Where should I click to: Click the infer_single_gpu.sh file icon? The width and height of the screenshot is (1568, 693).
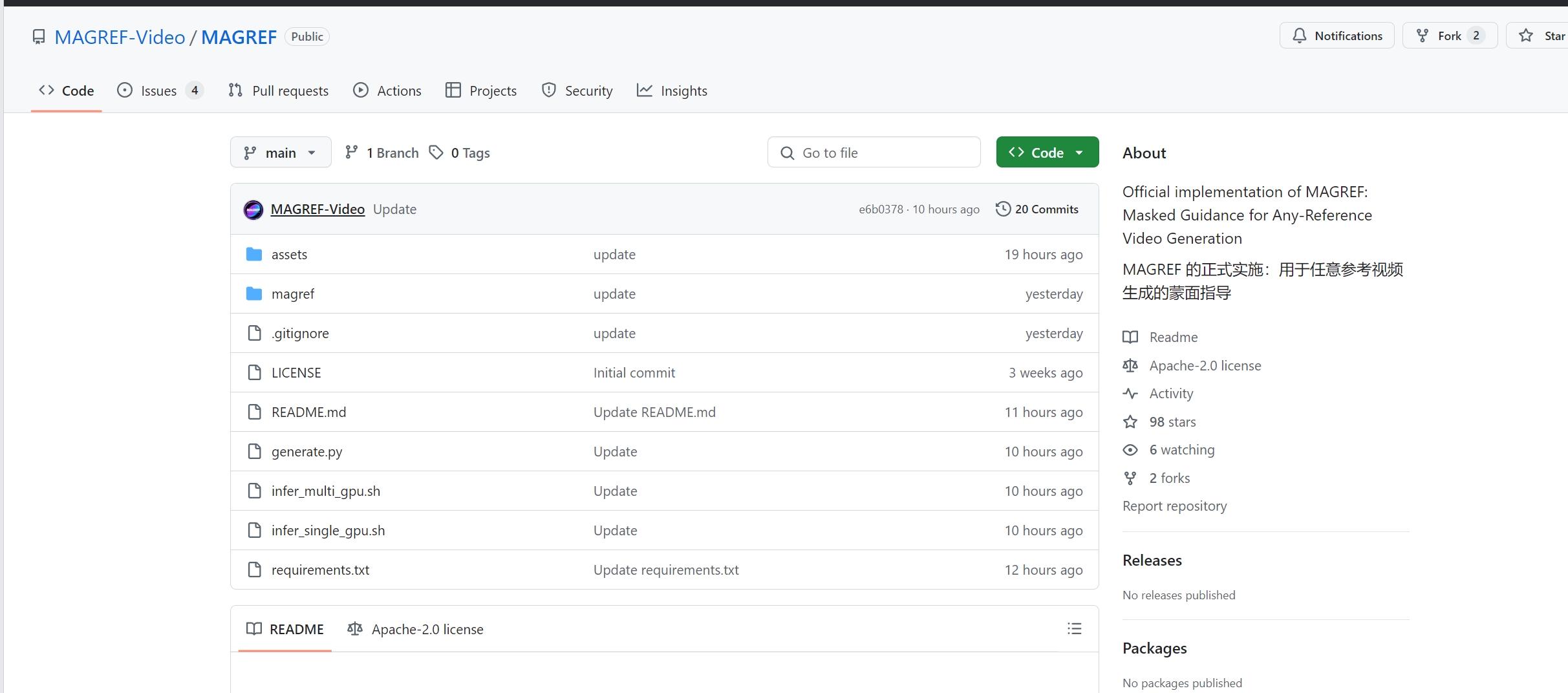(255, 530)
